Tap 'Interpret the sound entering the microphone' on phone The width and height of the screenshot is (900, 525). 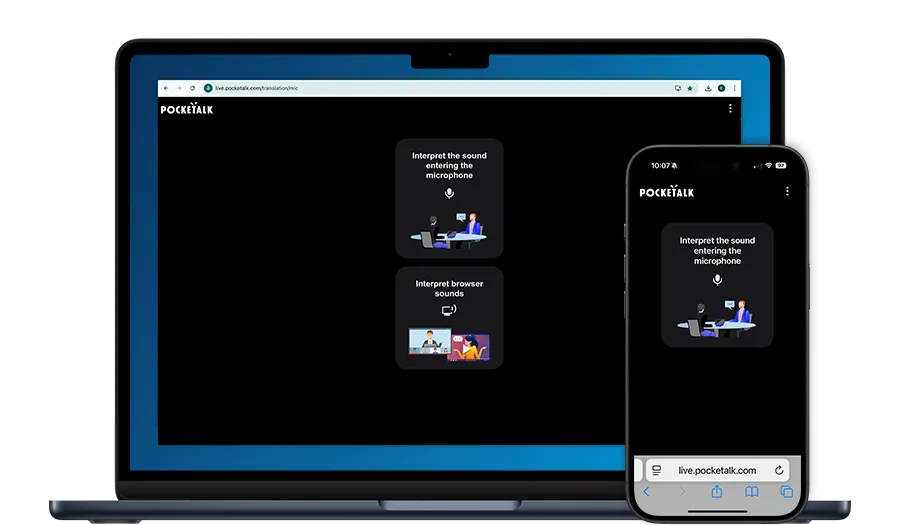717,285
